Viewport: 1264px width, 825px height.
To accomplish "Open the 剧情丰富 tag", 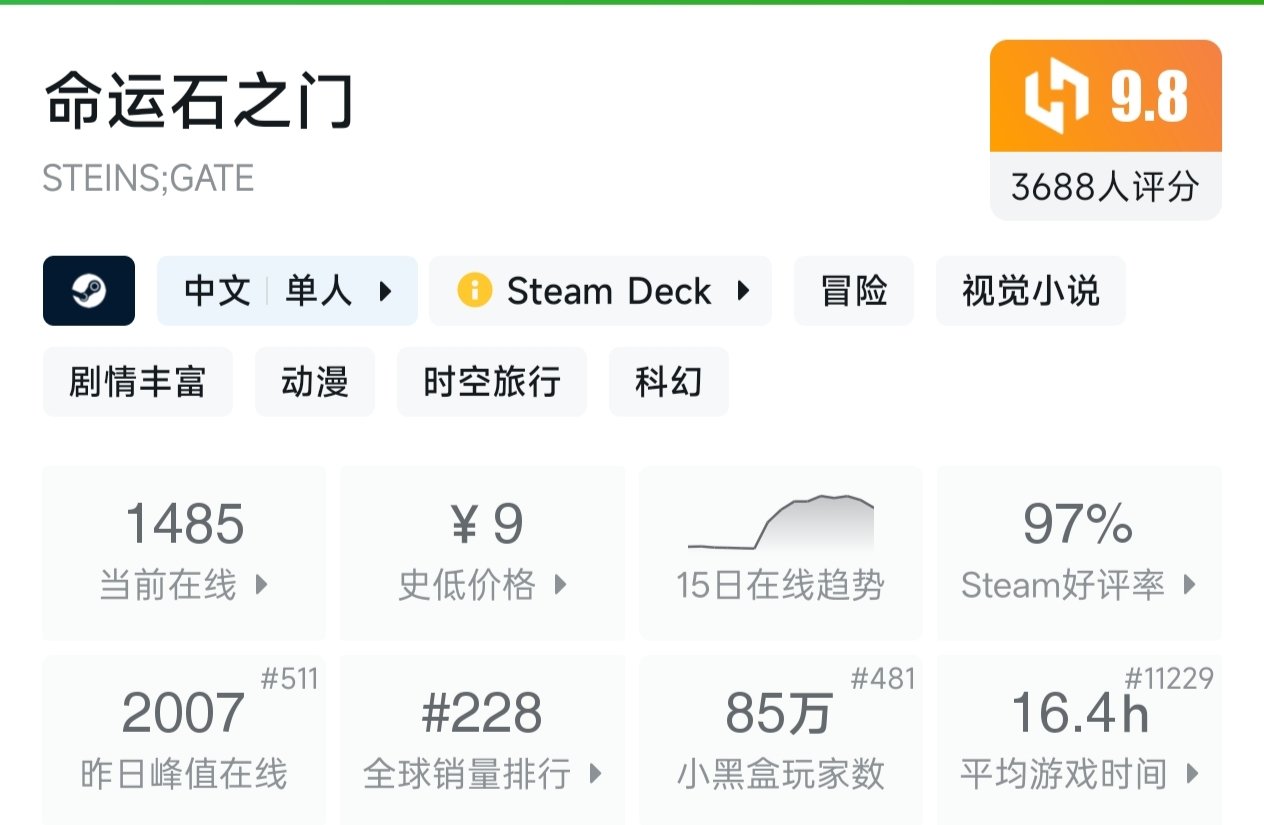I will pos(137,382).
